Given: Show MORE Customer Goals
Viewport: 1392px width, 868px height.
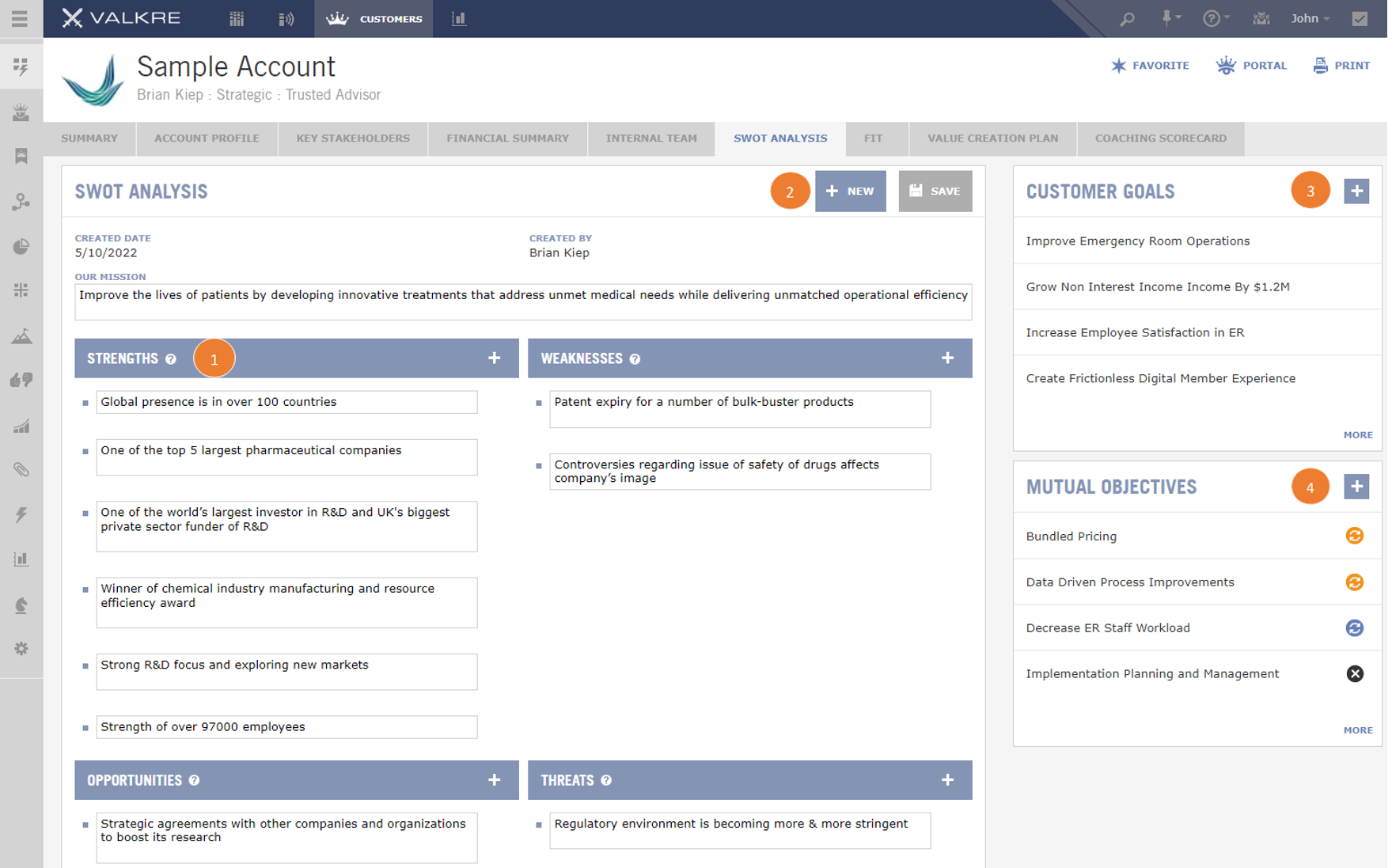Looking at the screenshot, I should pos(1358,435).
